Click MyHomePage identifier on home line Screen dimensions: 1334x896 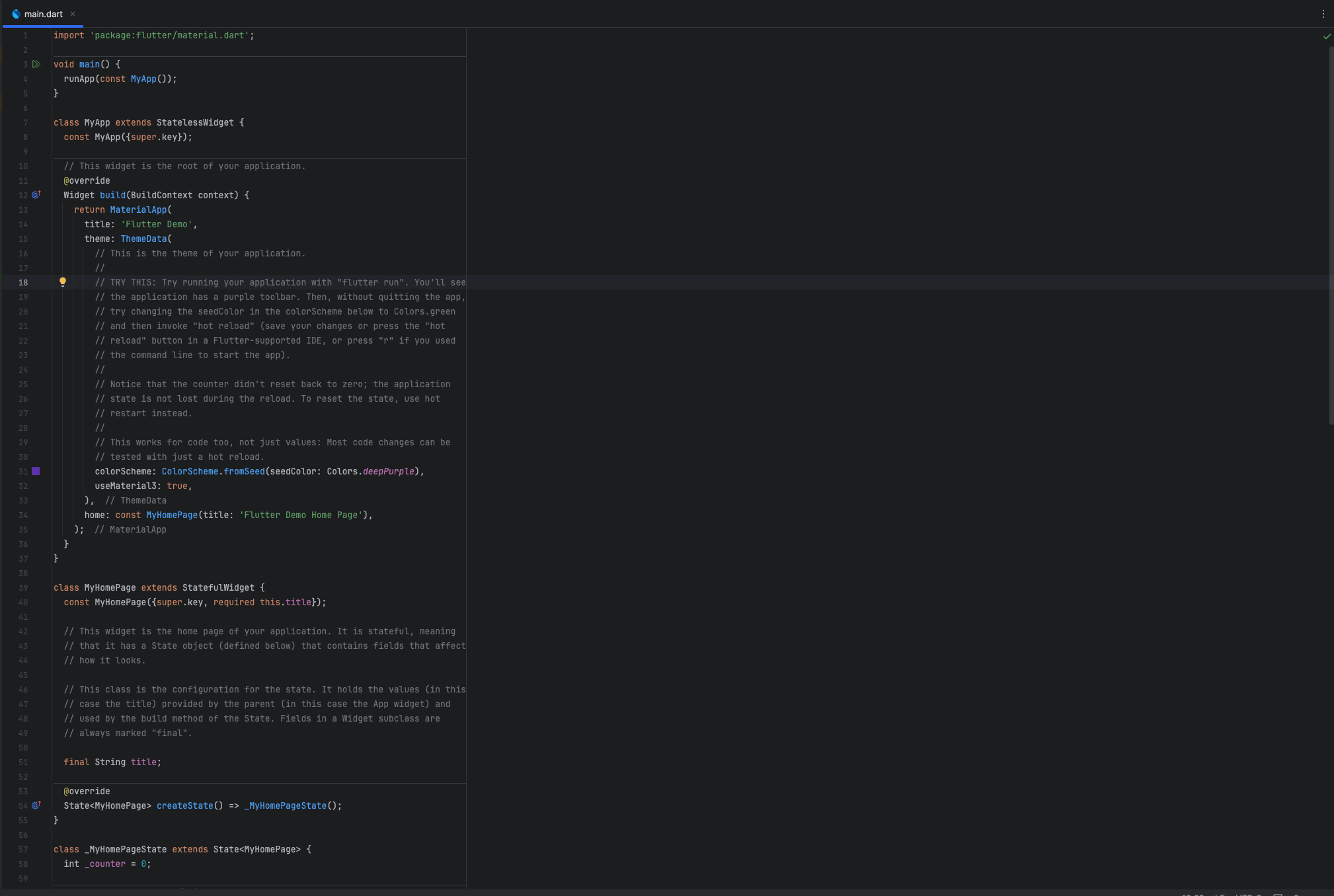(x=172, y=515)
